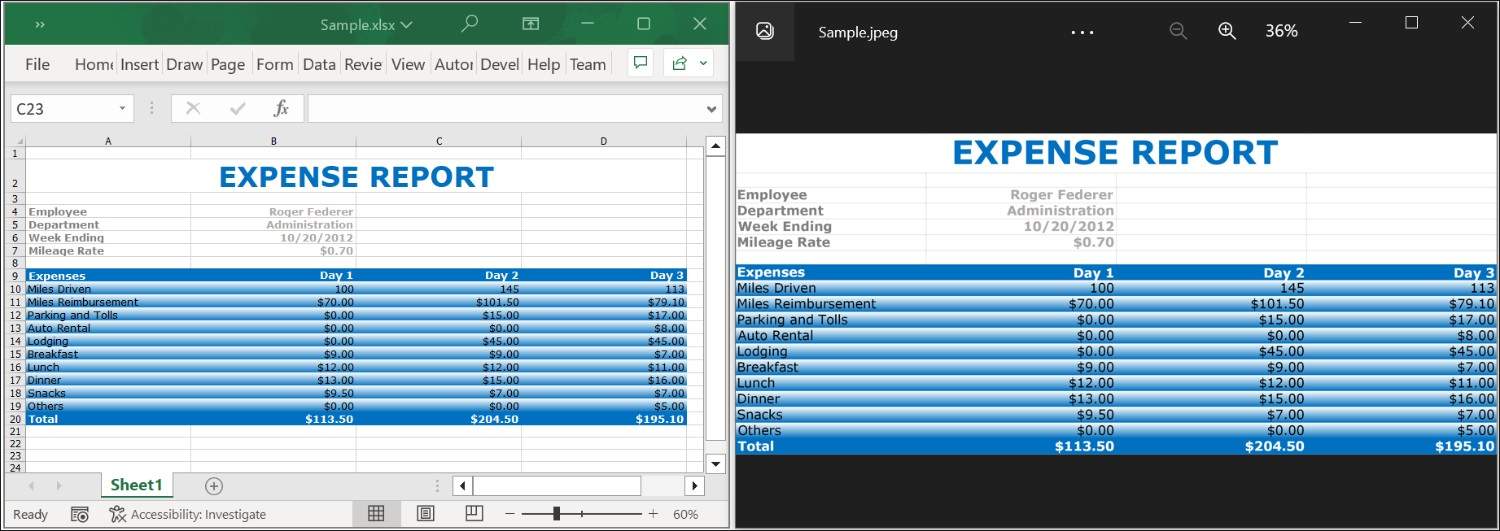Image resolution: width=1500 pixels, height=531 pixels.
Task: Click the Ribbon Display Options icon
Action: click(x=530, y=24)
